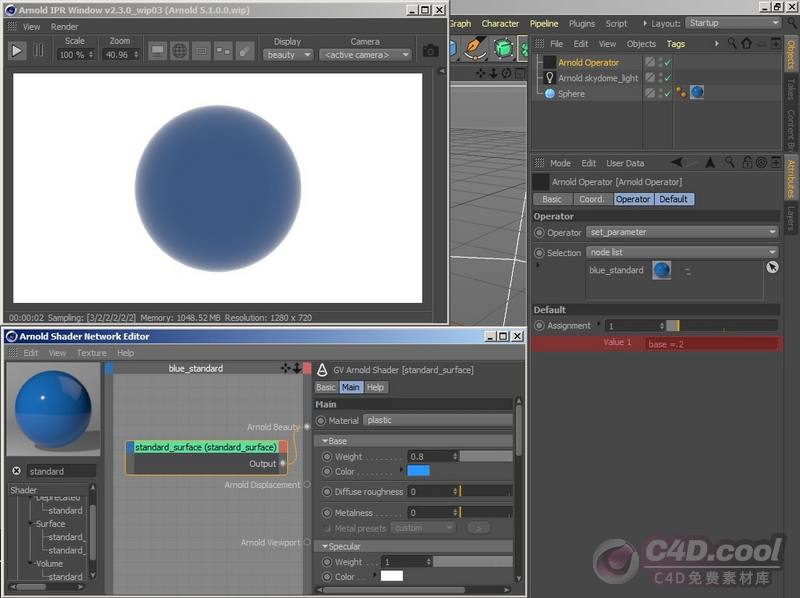Viewport: 800px width, 598px height.
Task: Switch to the Coord. tab of the Arnold Operator
Action: pyautogui.click(x=592, y=199)
